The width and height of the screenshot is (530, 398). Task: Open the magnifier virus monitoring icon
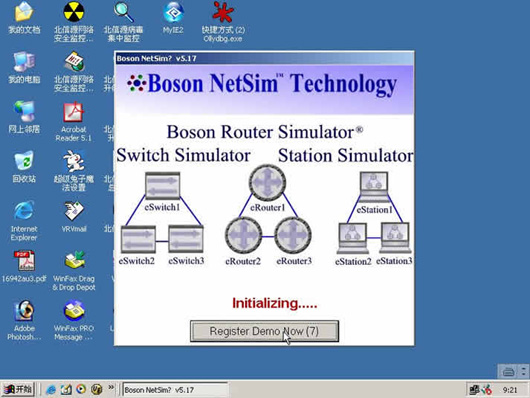pyautogui.click(x=123, y=22)
